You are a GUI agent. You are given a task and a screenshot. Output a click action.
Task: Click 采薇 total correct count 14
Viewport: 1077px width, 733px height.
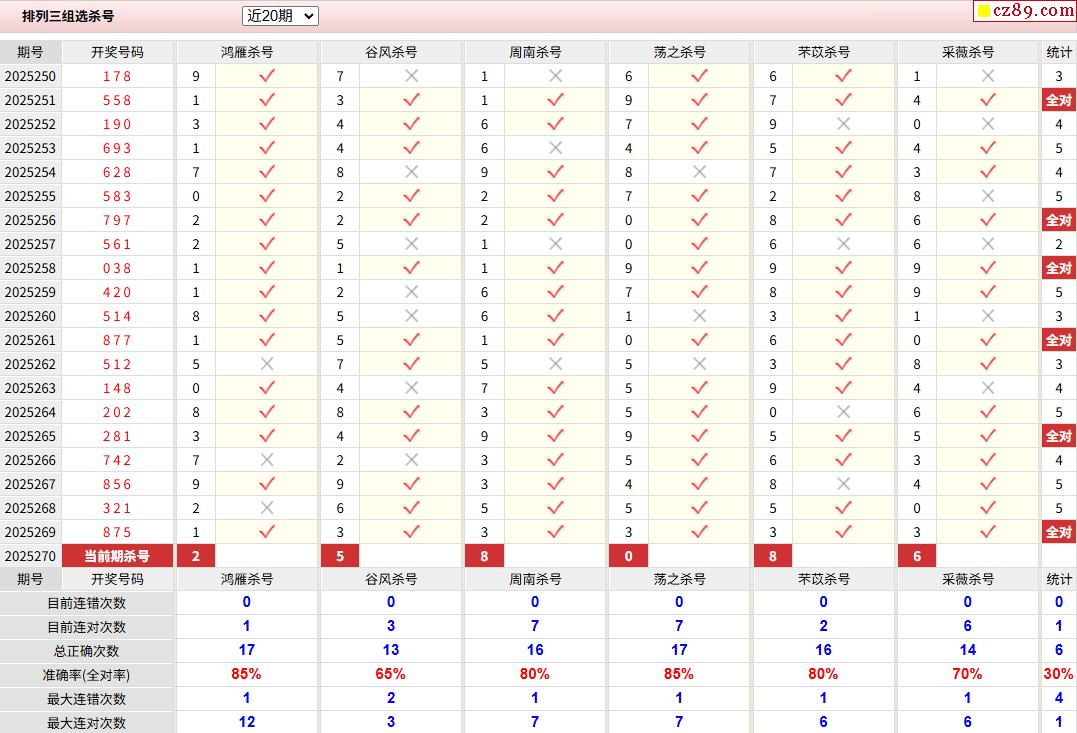coord(967,650)
